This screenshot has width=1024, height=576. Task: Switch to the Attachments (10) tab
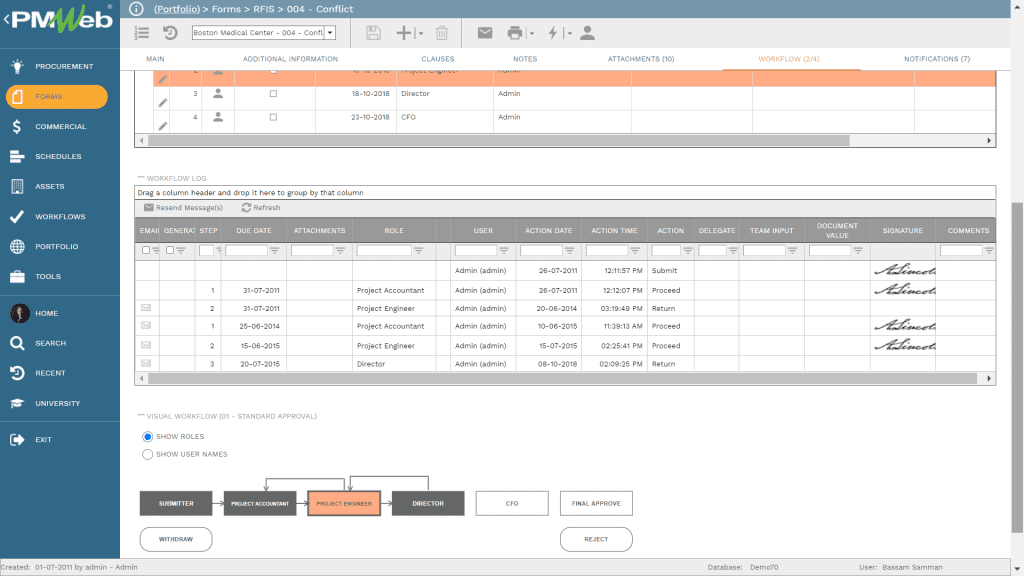(x=641, y=59)
